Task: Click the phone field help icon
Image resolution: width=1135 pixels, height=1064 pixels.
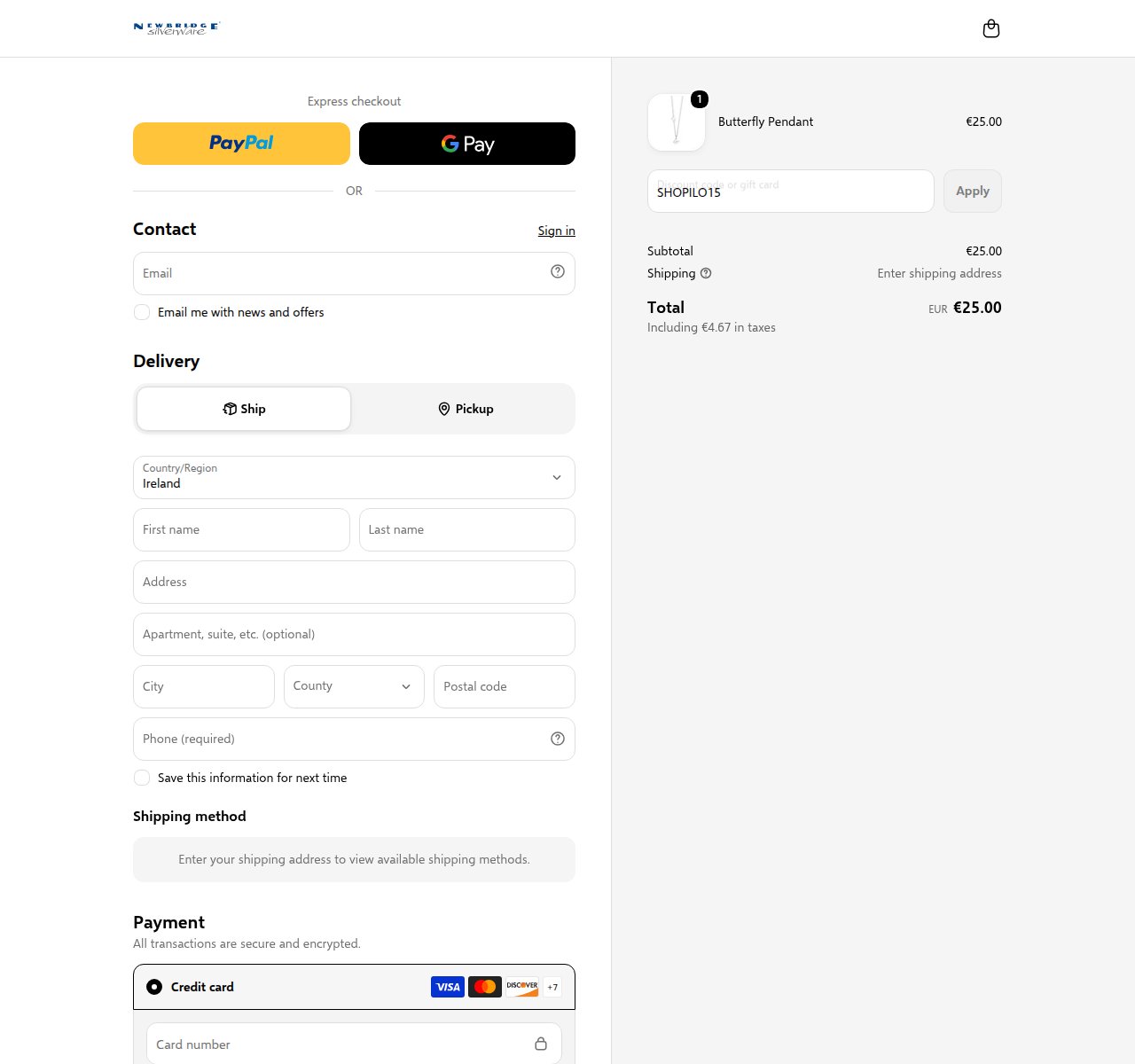Action: 558,739
